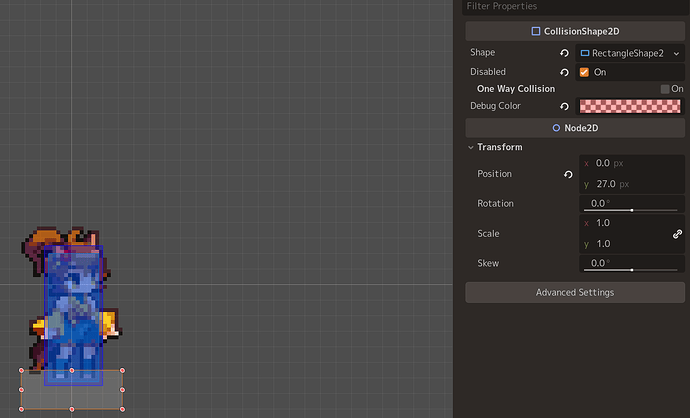Click the CollisionShape2D square class icon
Image resolution: width=690 pixels, height=418 pixels.
pos(536,31)
